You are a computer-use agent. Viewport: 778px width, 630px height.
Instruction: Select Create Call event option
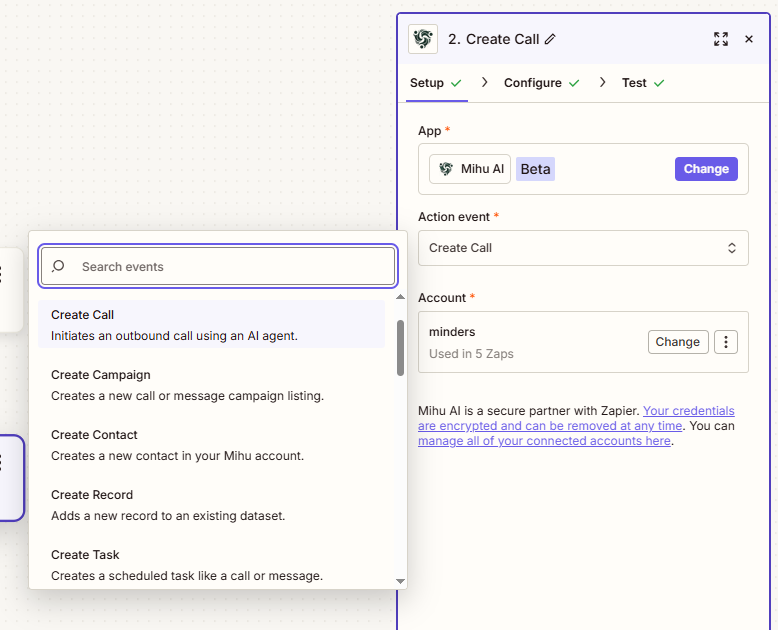tap(211, 324)
